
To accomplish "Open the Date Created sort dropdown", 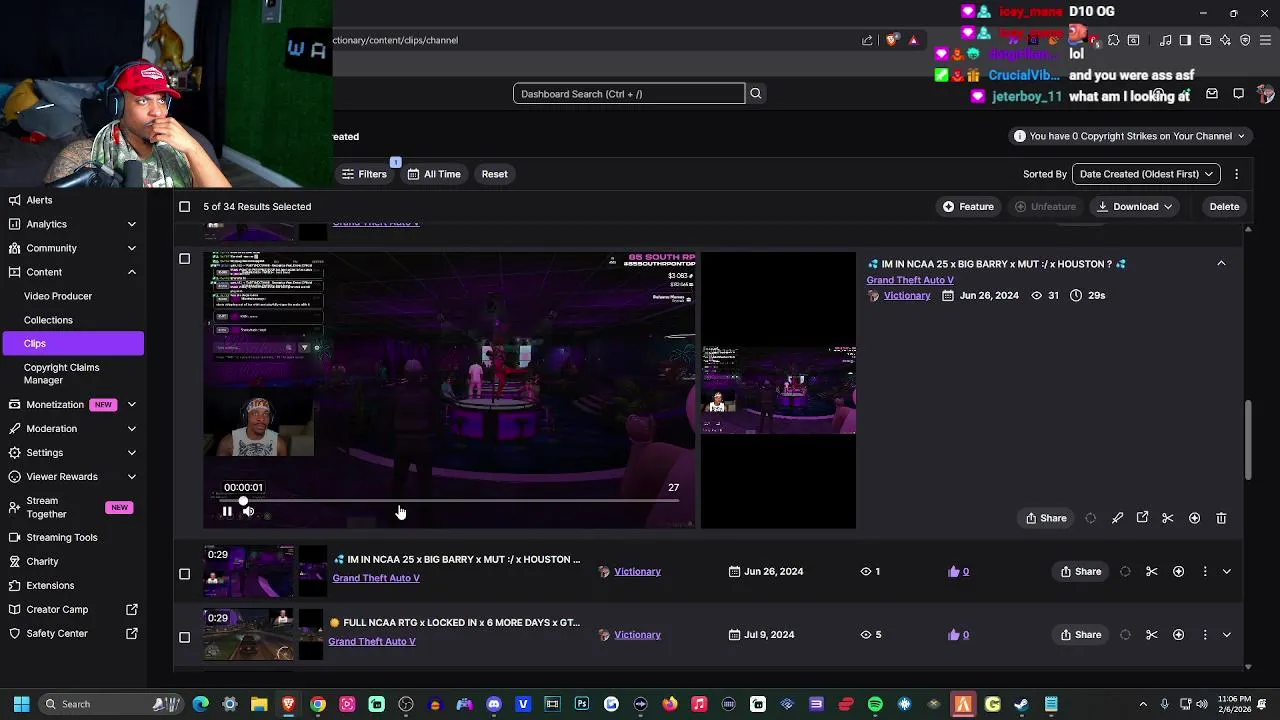I will point(1146,174).
